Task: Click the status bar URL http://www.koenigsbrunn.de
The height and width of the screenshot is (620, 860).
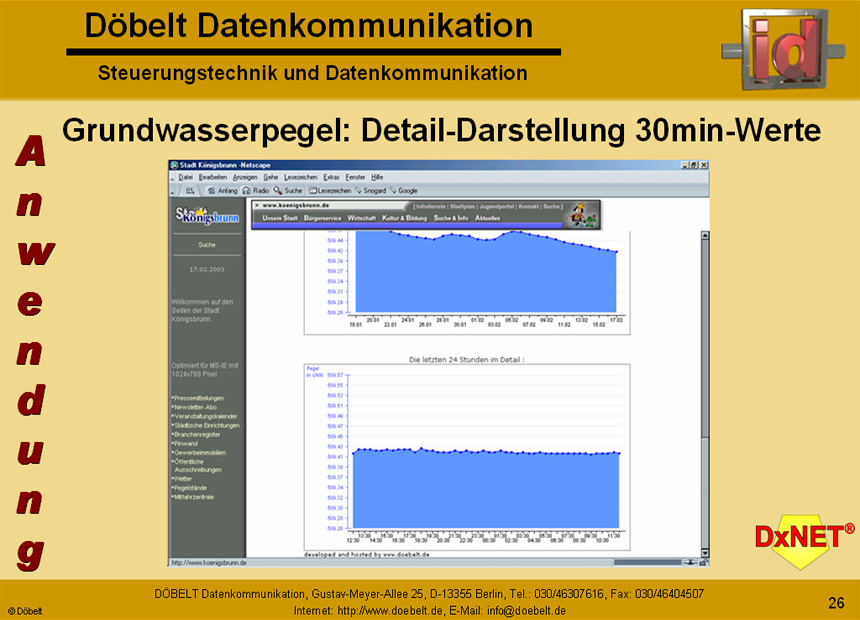Action: [x=209, y=563]
